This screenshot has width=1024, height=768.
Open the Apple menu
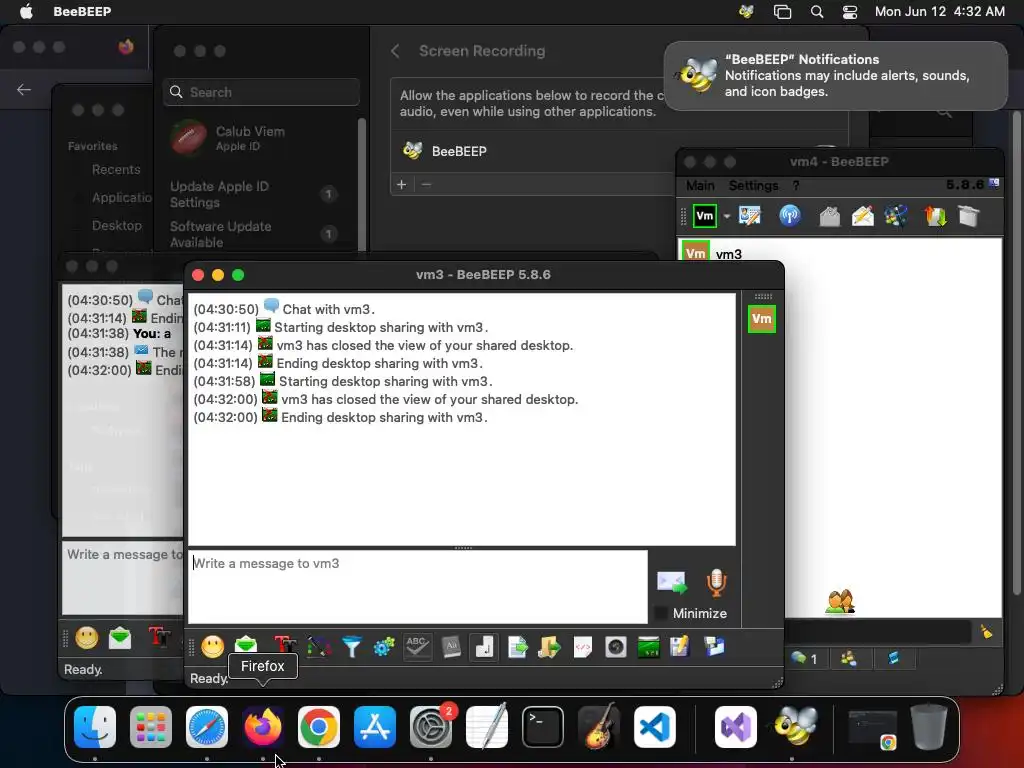click(26, 11)
